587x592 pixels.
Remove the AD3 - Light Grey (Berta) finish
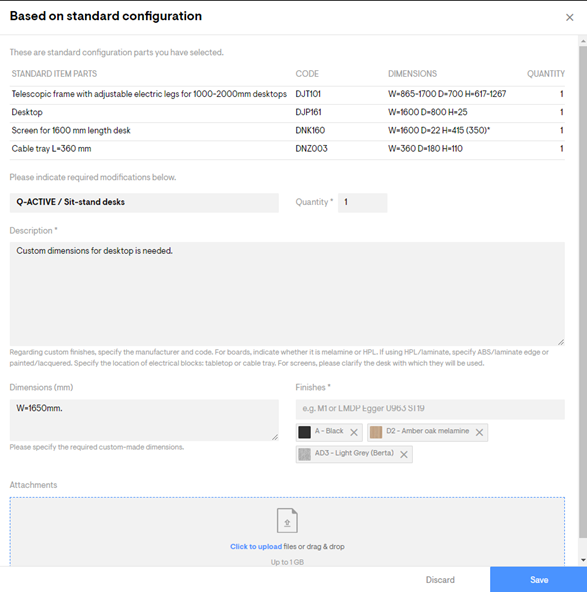tap(404, 455)
